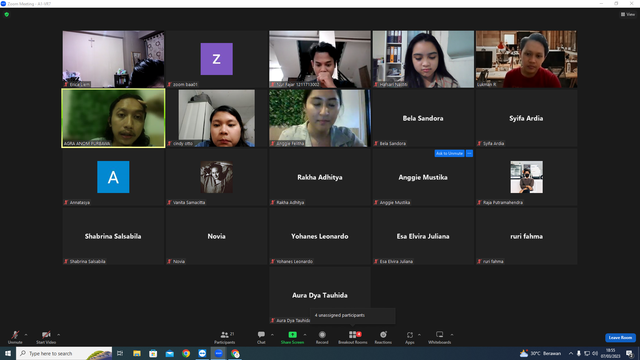Select Anggie Felitha video tile
Image resolution: width=640 pixels, height=360 pixels.
coord(320,118)
